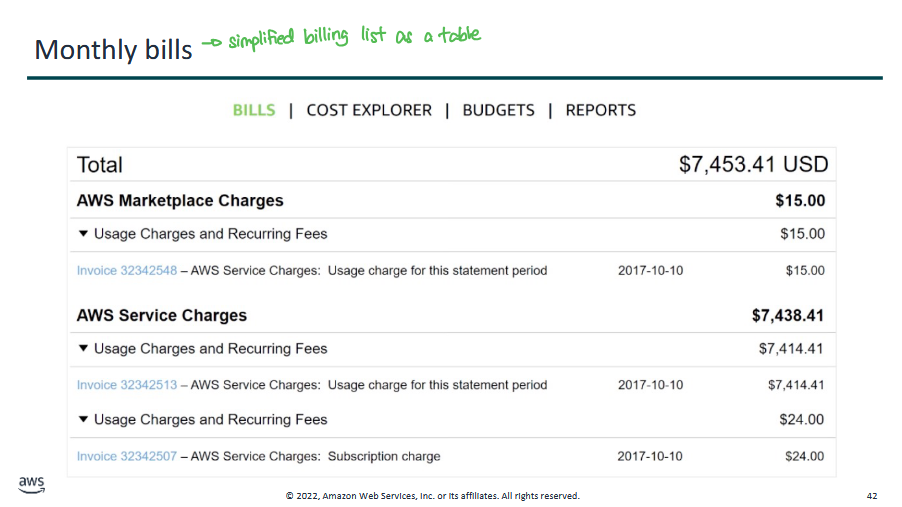Collapse the $24.00 Usage Charges triangle
Screen dimensions: 902x507
click(x=83, y=420)
